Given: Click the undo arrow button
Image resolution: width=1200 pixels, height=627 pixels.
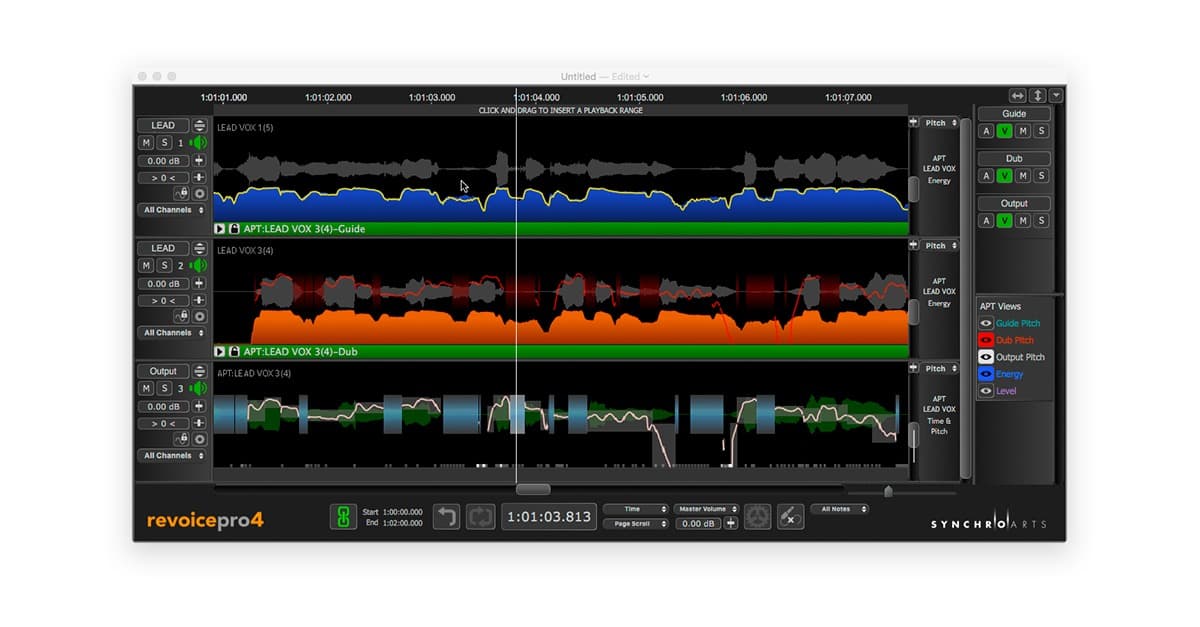Looking at the screenshot, I should click(446, 517).
